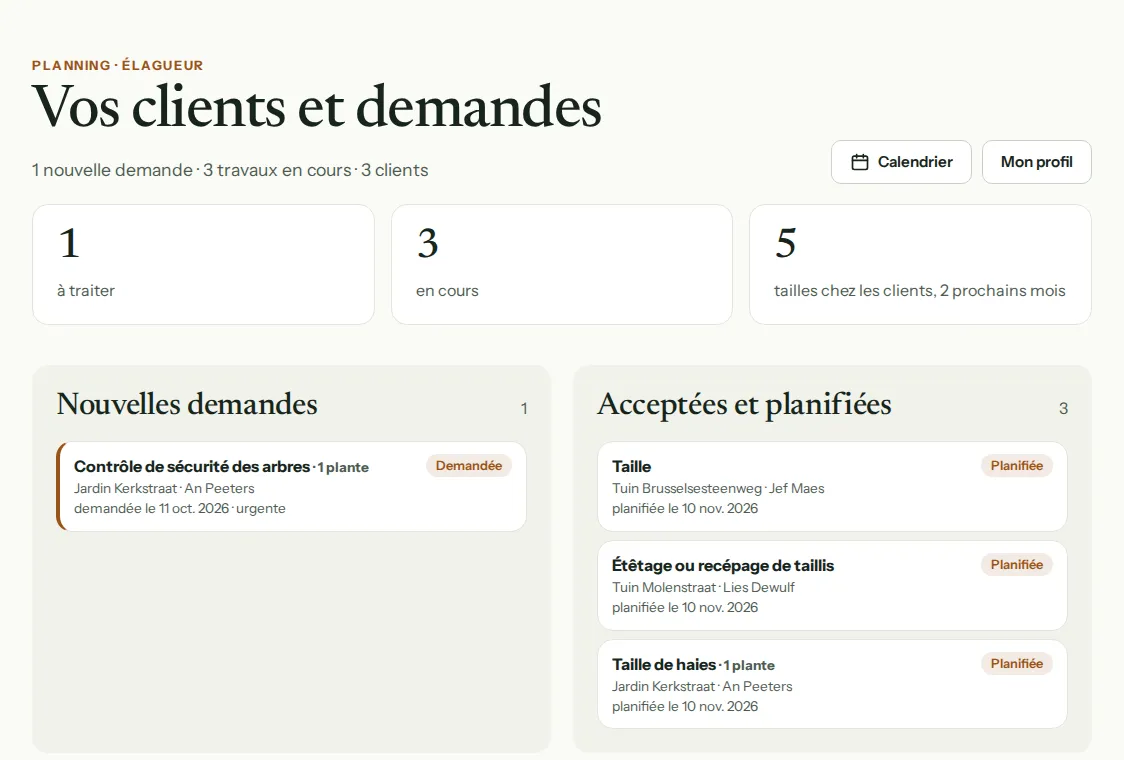Open the Étêtage ou recépage de taillis job
1124x760 pixels.
point(832,586)
